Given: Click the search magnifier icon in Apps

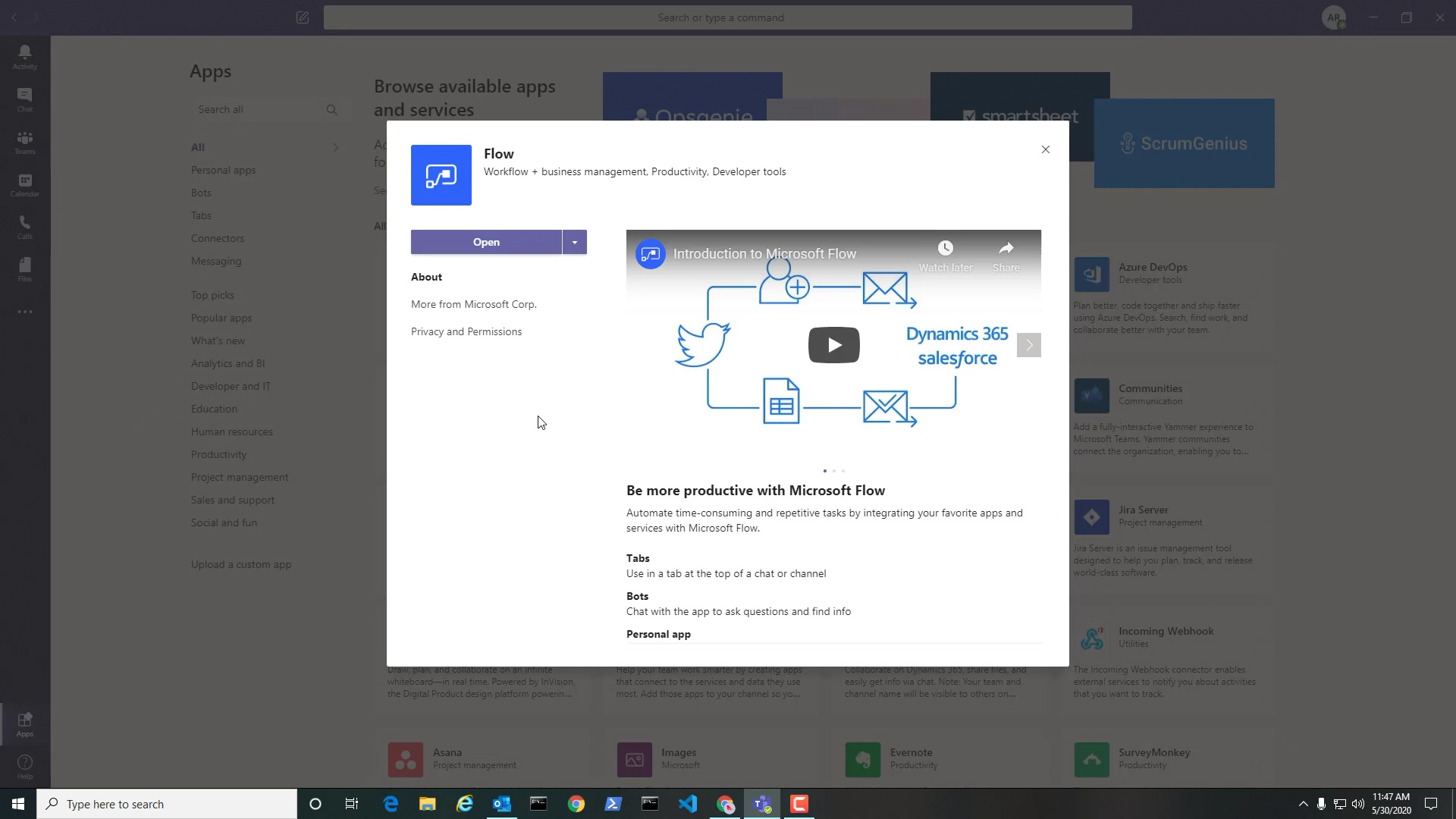Looking at the screenshot, I should [331, 109].
